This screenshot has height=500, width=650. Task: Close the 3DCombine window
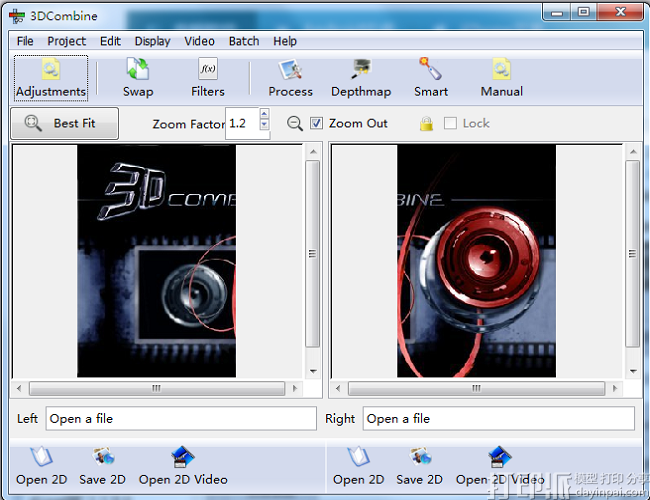(x=621, y=12)
